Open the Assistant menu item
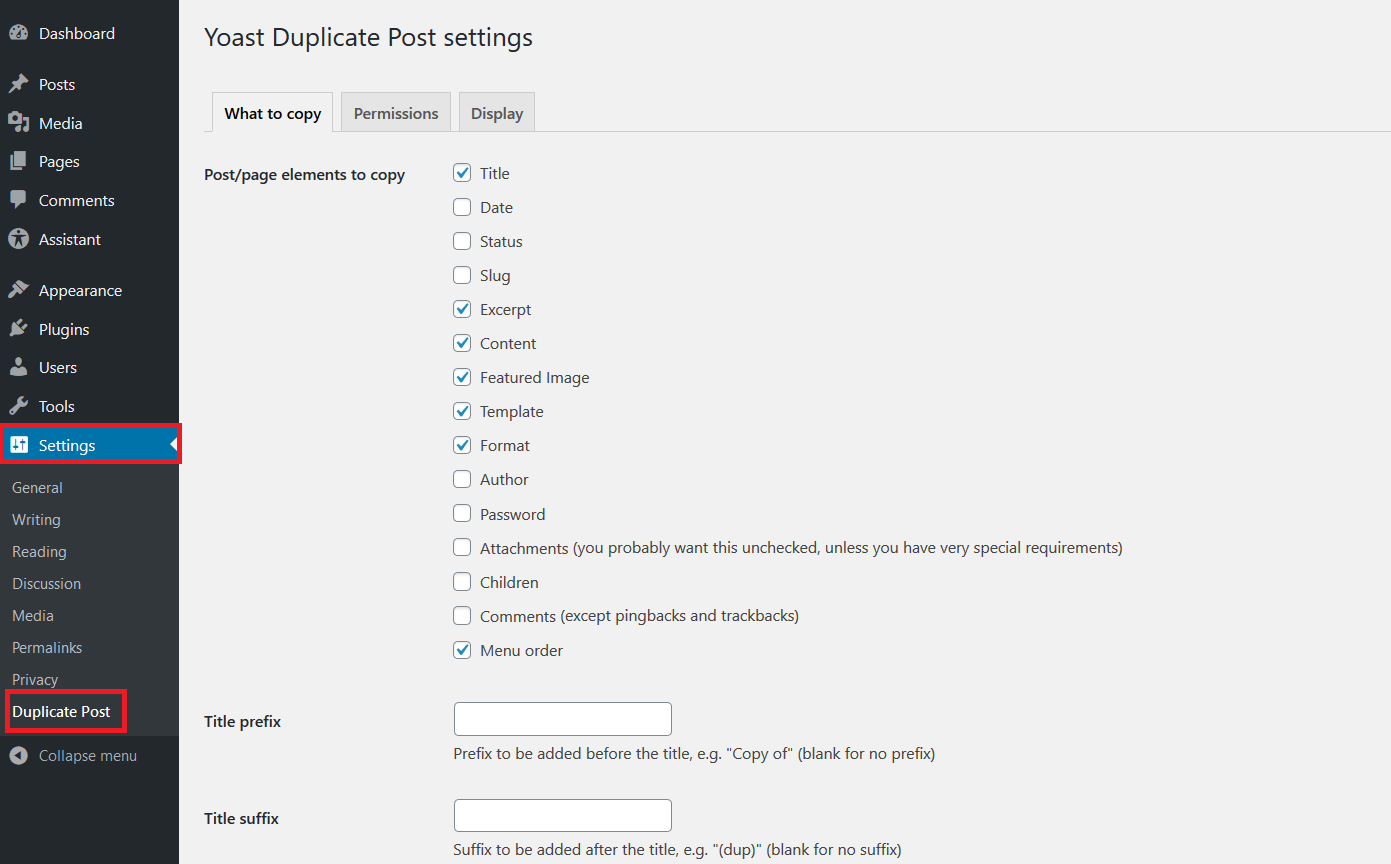Image resolution: width=1391 pixels, height=864 pixels. point(70,239)
